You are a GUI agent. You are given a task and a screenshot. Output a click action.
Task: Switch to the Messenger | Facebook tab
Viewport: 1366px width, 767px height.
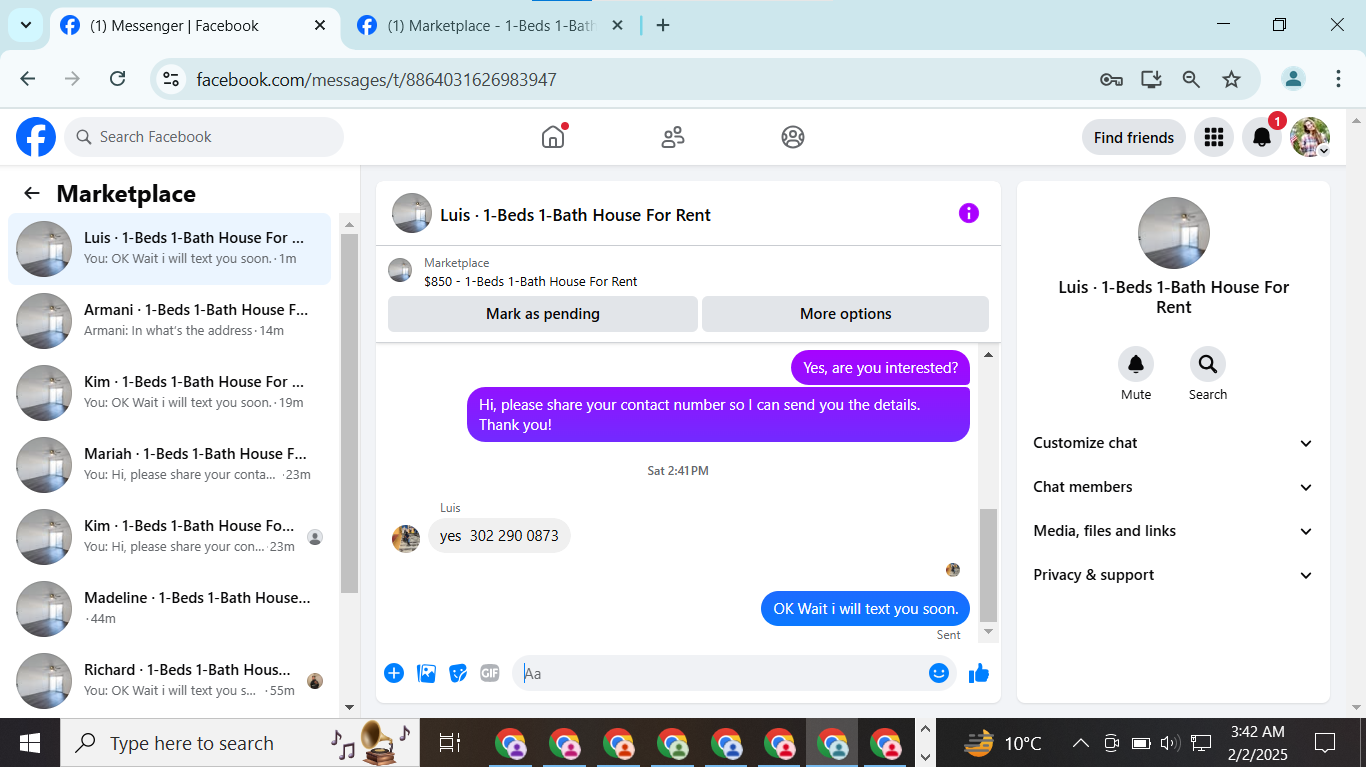click(x=194, y=26)
